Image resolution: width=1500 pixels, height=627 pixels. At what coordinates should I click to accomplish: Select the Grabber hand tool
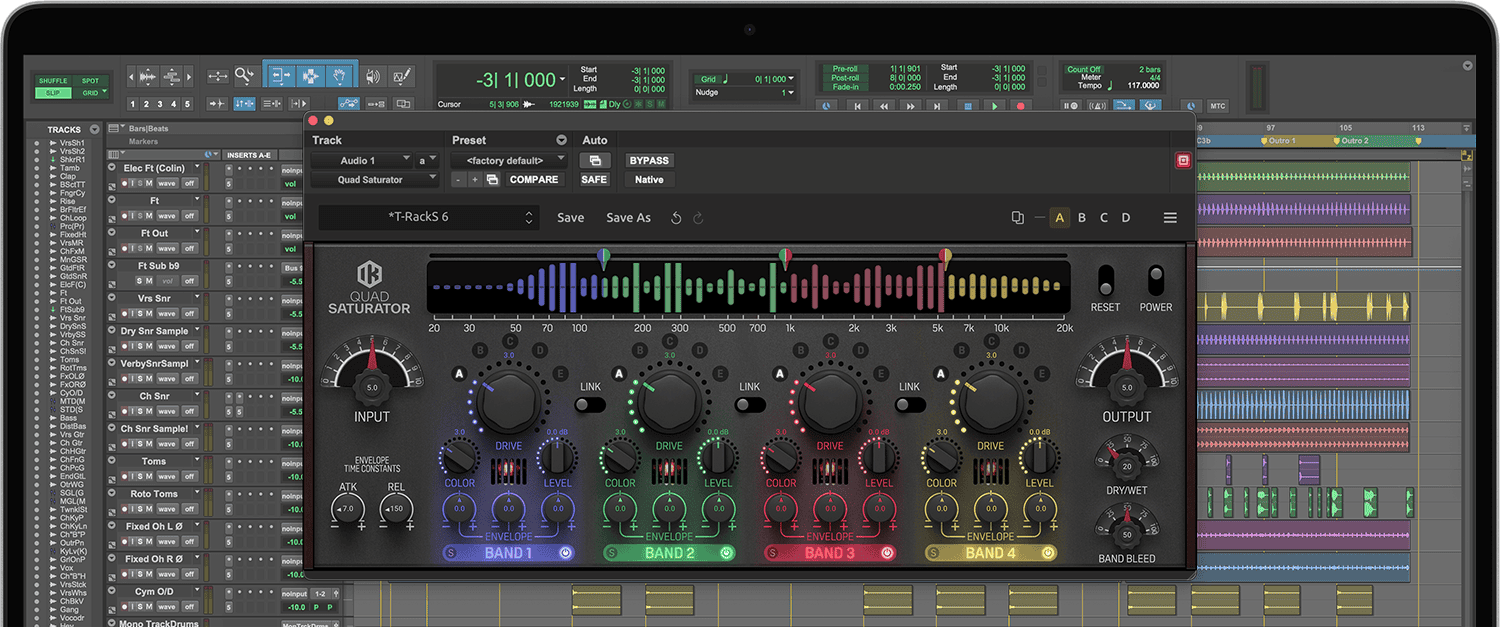339,76
